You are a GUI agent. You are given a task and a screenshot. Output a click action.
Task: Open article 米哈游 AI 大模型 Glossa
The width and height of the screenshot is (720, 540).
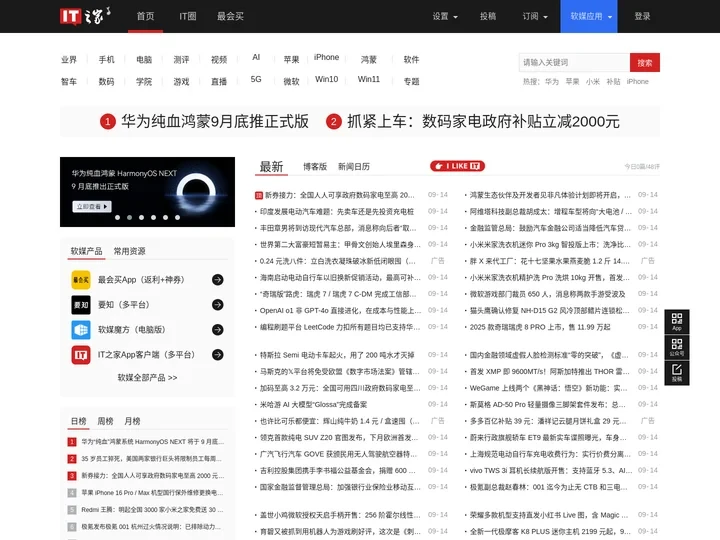(x=313, y=405)
